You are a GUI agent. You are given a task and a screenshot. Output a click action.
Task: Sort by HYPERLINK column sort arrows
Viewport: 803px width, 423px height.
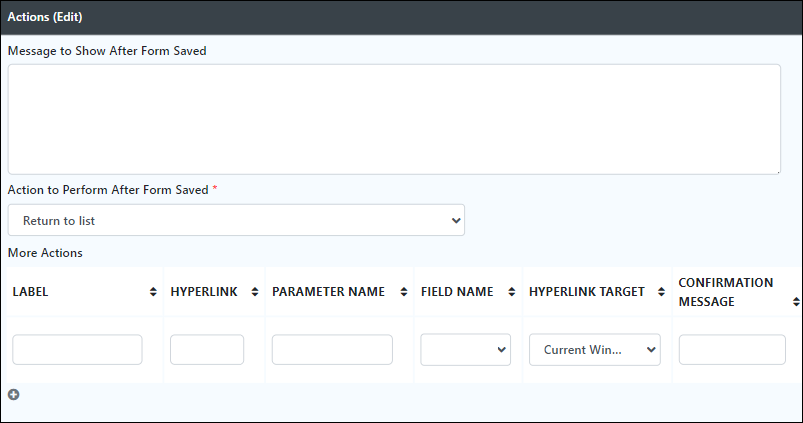[x=255, y=292]
